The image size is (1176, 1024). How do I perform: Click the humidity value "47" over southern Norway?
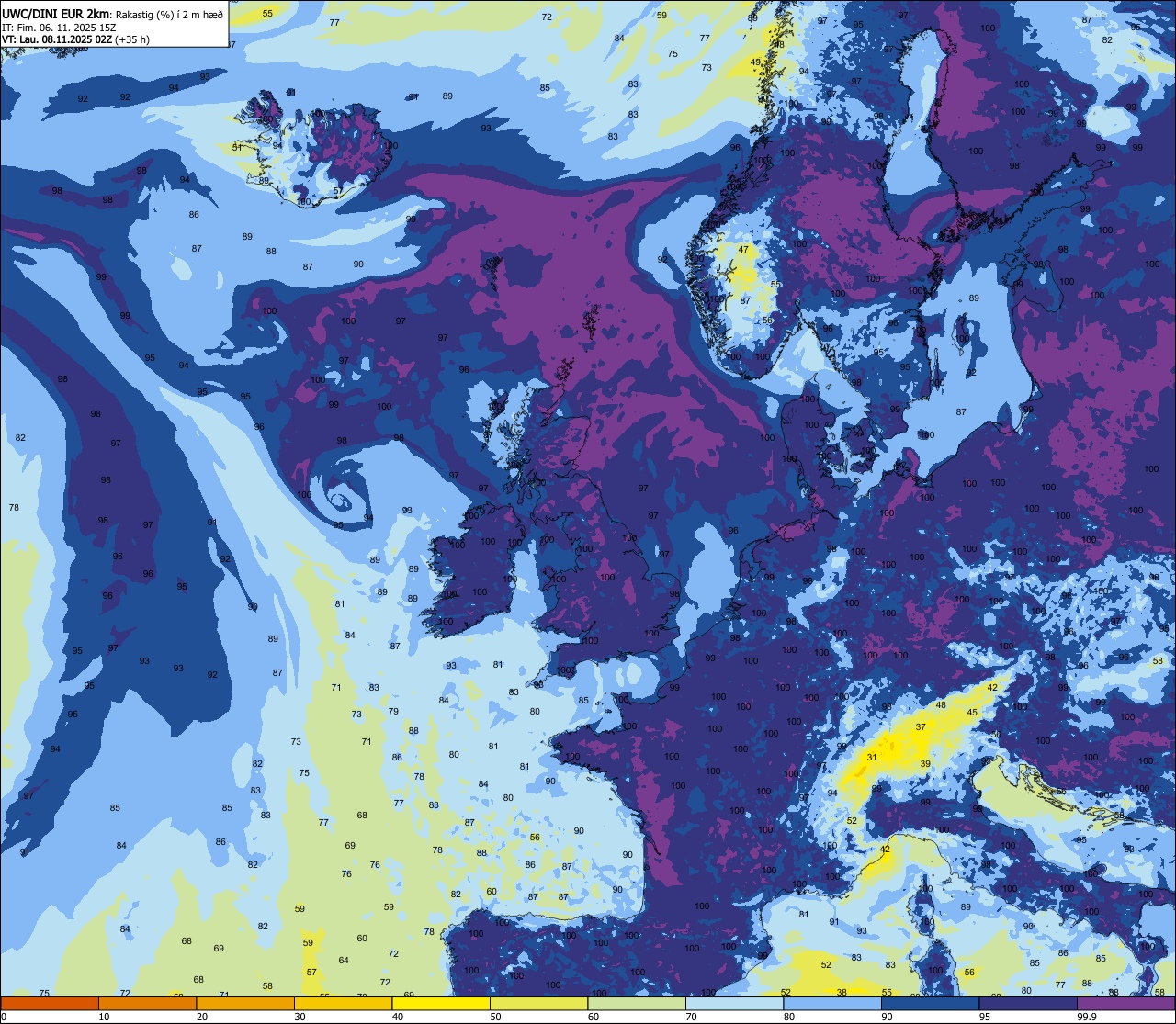click(x=743, y=250)
